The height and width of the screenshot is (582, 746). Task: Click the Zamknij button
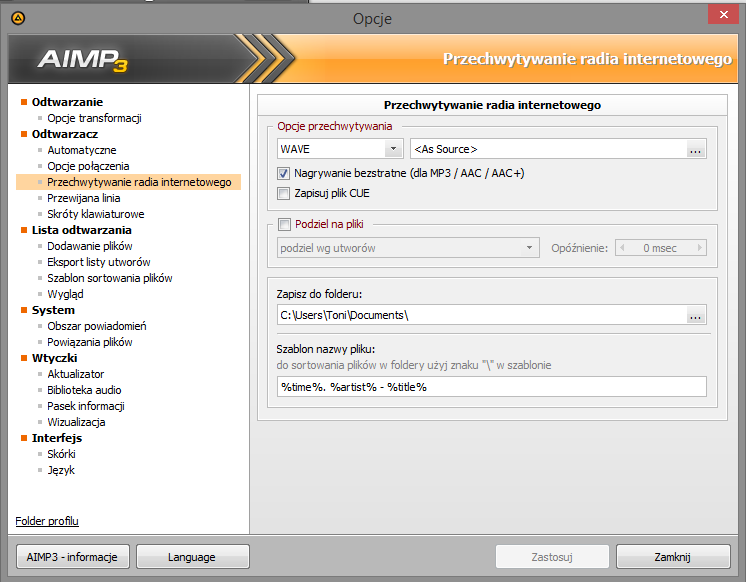point(673,557)
